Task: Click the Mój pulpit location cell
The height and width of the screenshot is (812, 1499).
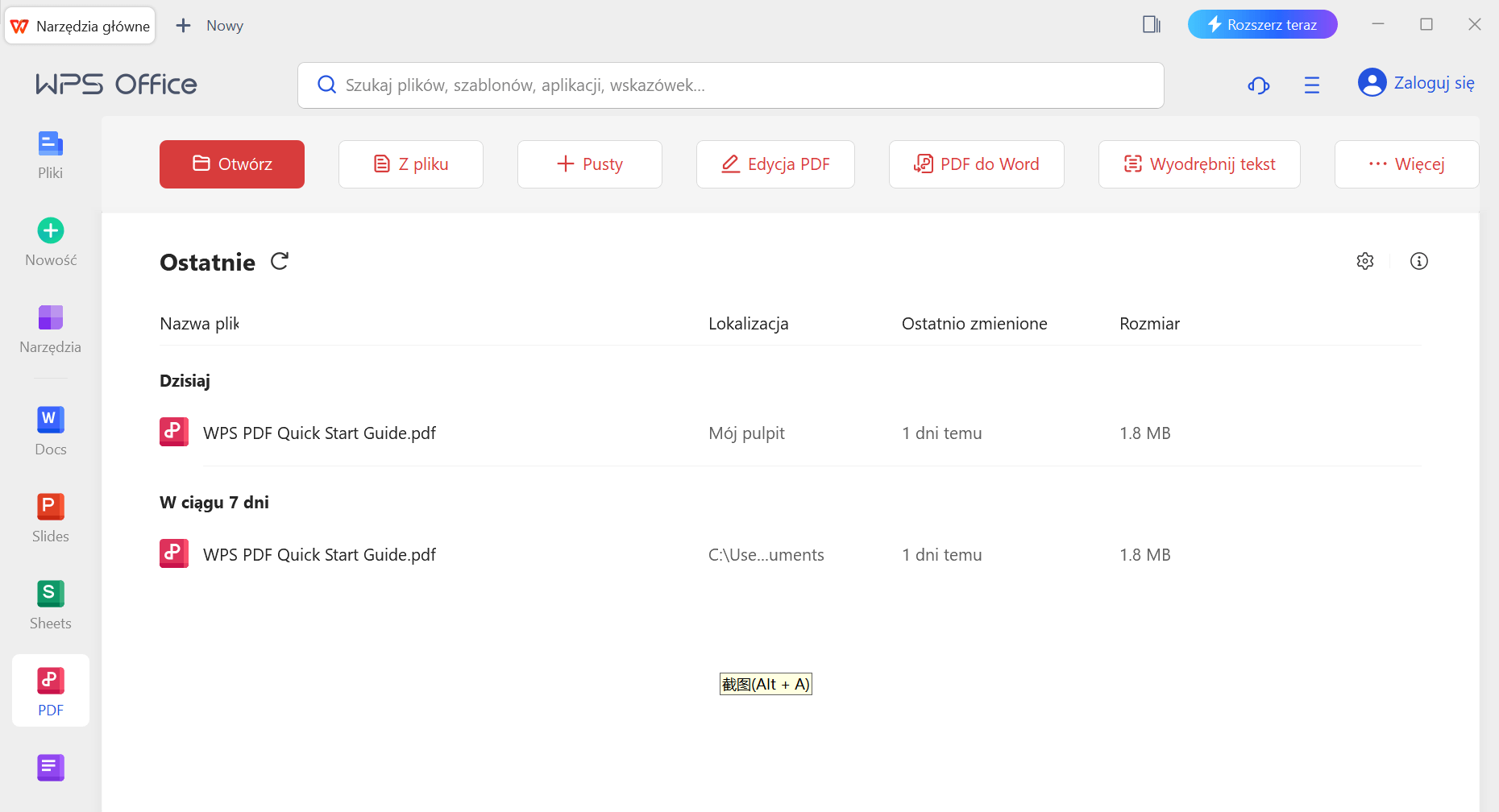Action: click(746, 433)
